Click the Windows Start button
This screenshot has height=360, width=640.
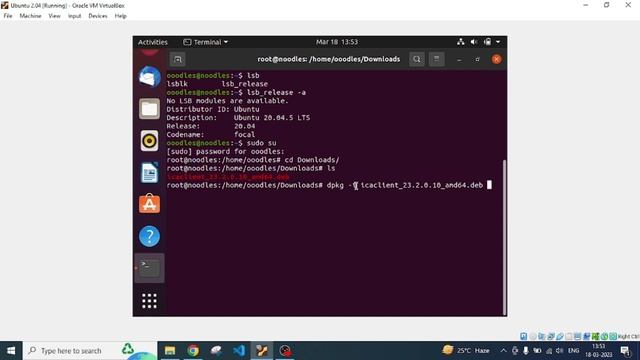click(11, 351)
